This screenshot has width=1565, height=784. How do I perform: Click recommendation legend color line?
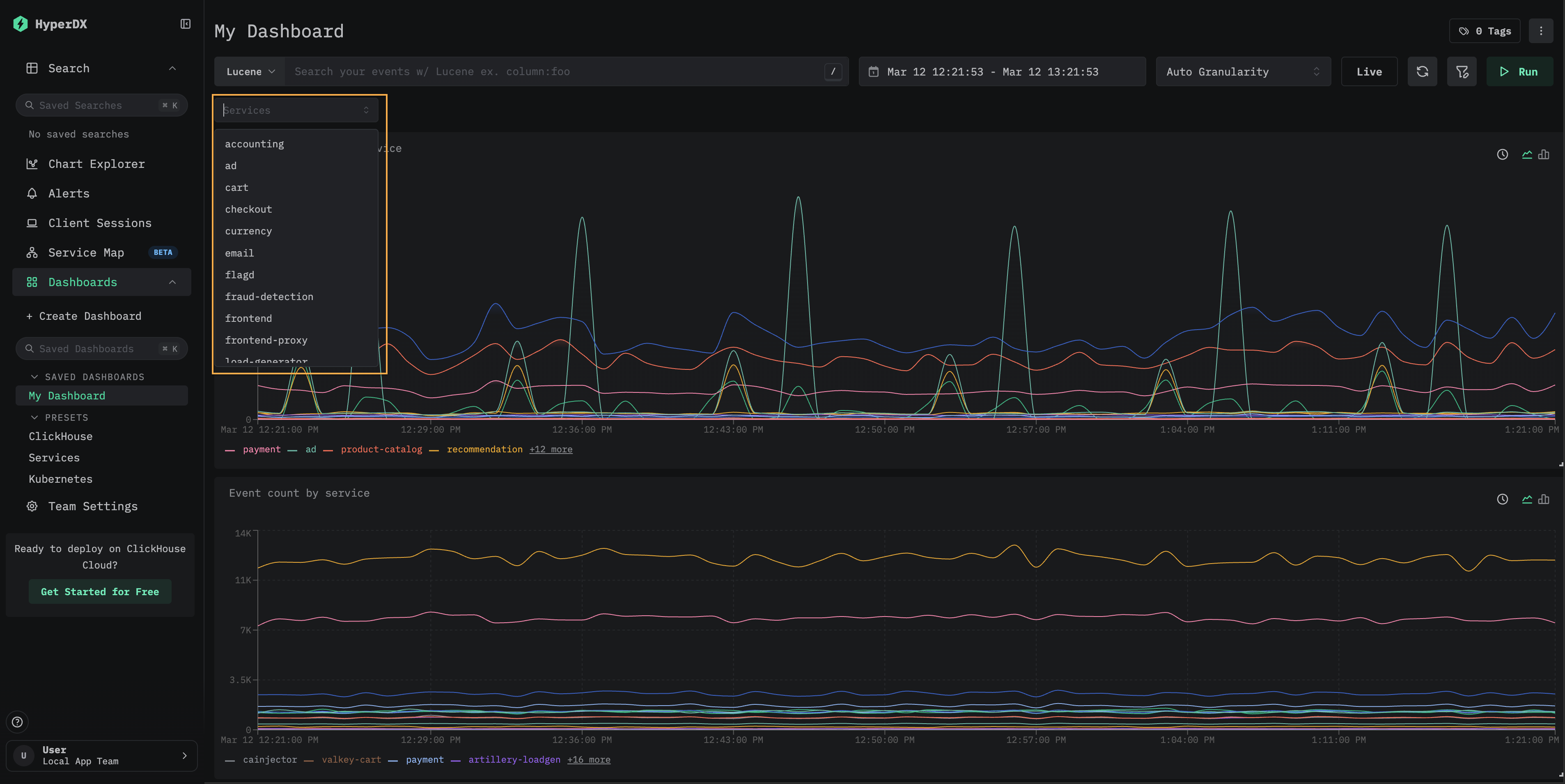(434, 450)
